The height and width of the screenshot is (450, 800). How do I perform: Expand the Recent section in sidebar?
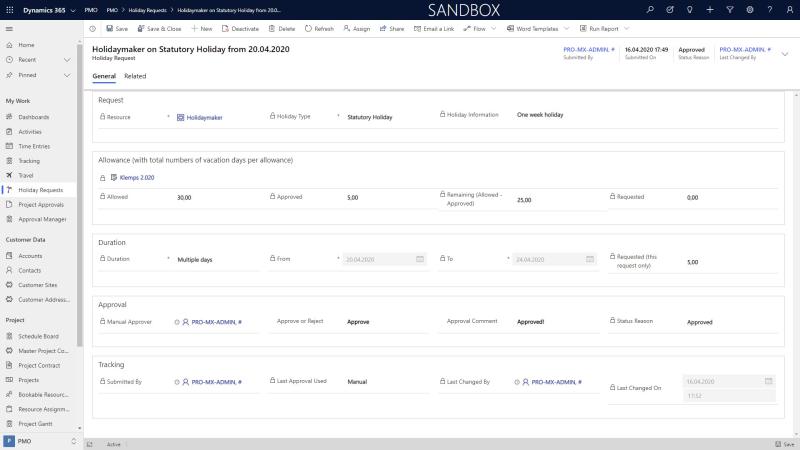pos(67,60)
